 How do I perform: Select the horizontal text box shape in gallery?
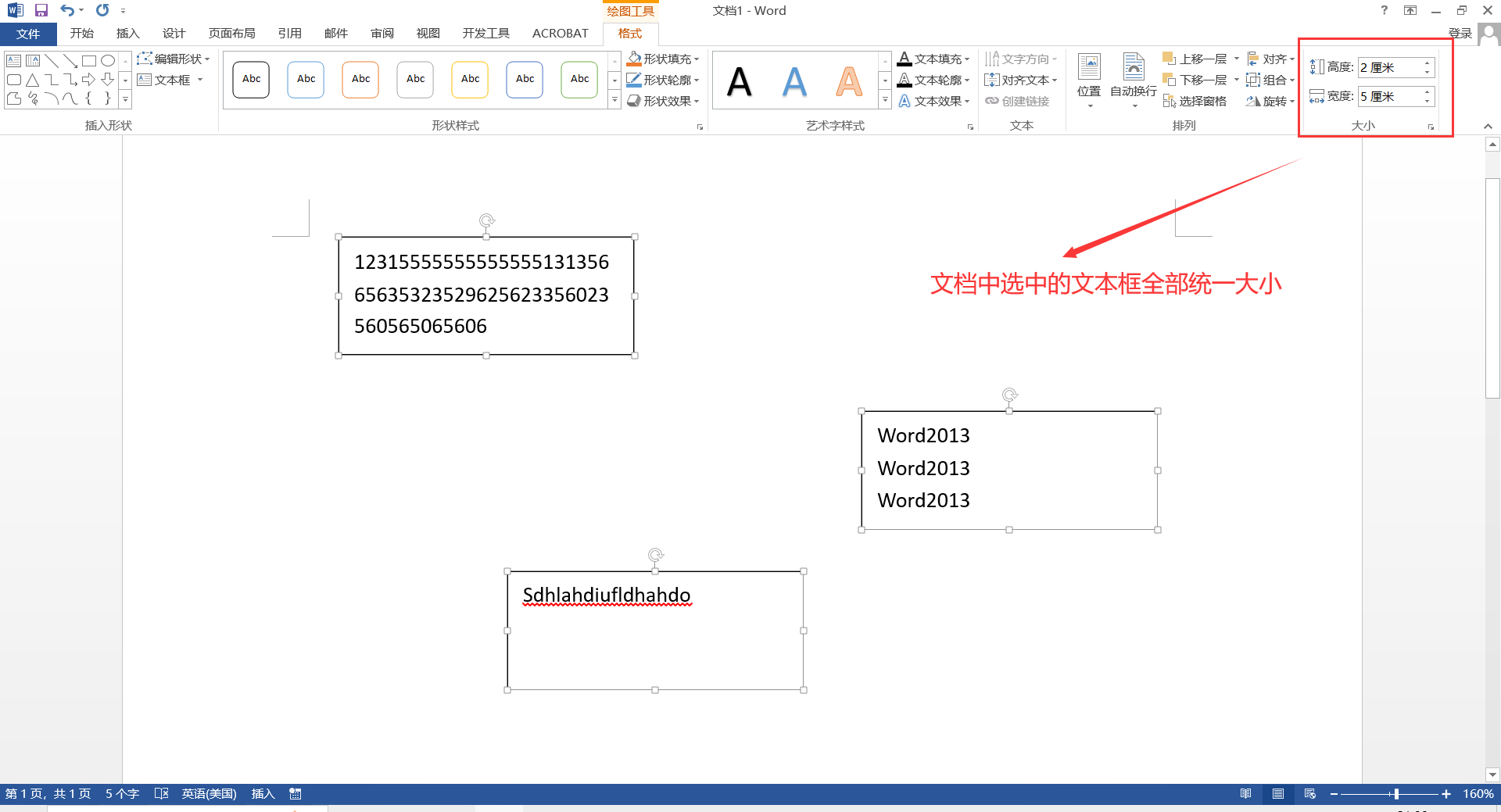tap(13, 60)
